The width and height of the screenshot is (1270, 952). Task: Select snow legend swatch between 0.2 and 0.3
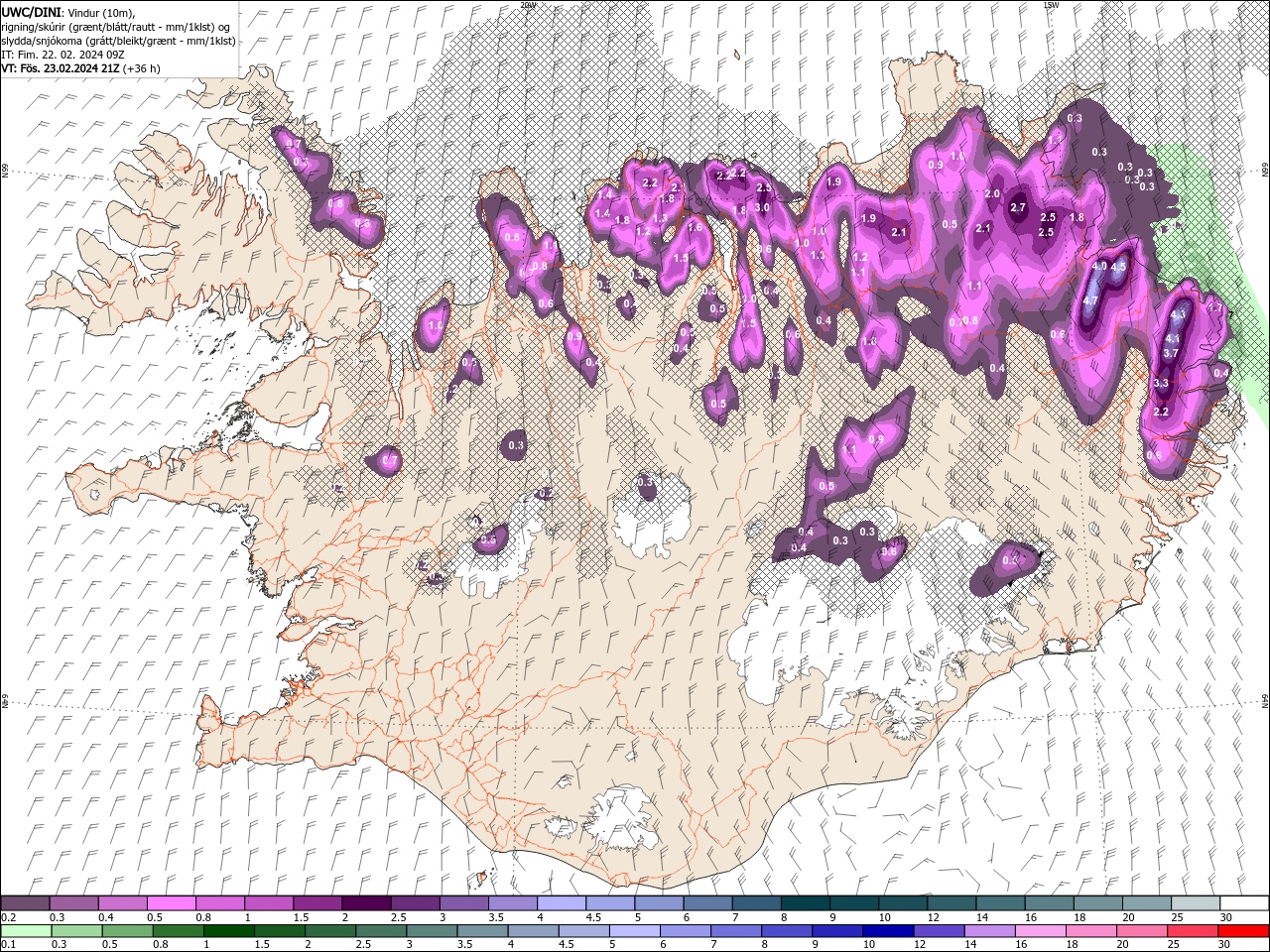click(25, 903)
